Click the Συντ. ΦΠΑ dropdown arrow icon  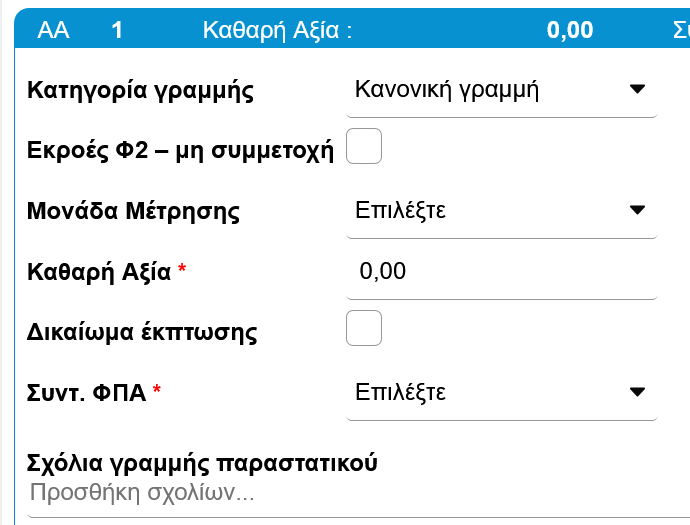637,392
